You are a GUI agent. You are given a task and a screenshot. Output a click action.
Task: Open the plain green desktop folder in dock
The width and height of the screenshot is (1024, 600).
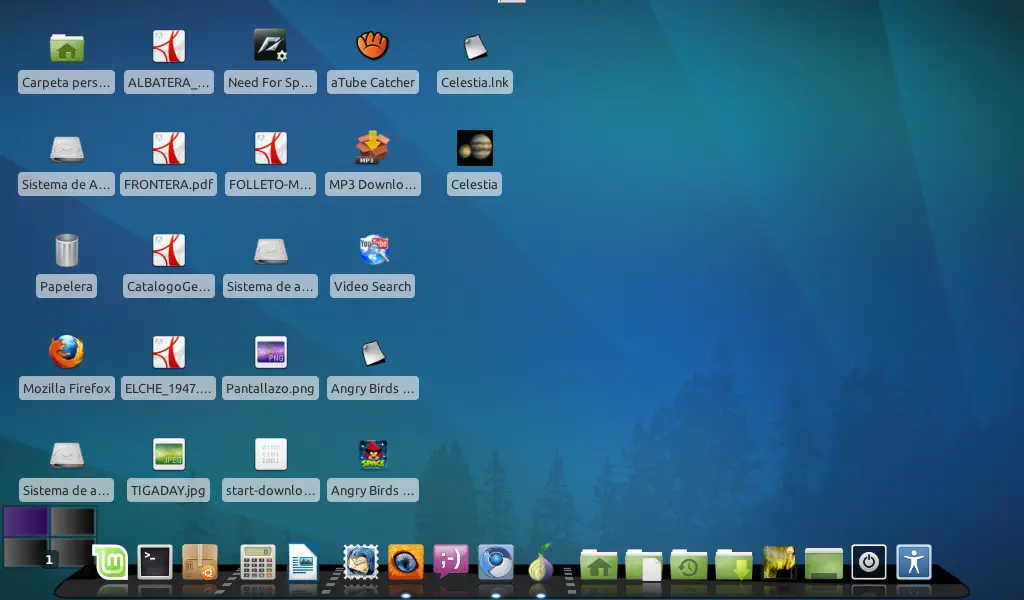(x=824, y=563)
